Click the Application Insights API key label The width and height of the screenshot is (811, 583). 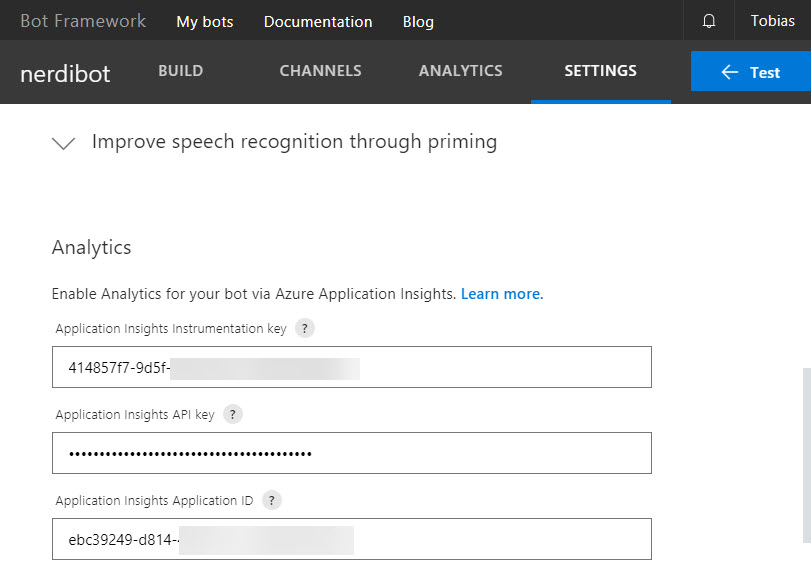pos(135,414)
